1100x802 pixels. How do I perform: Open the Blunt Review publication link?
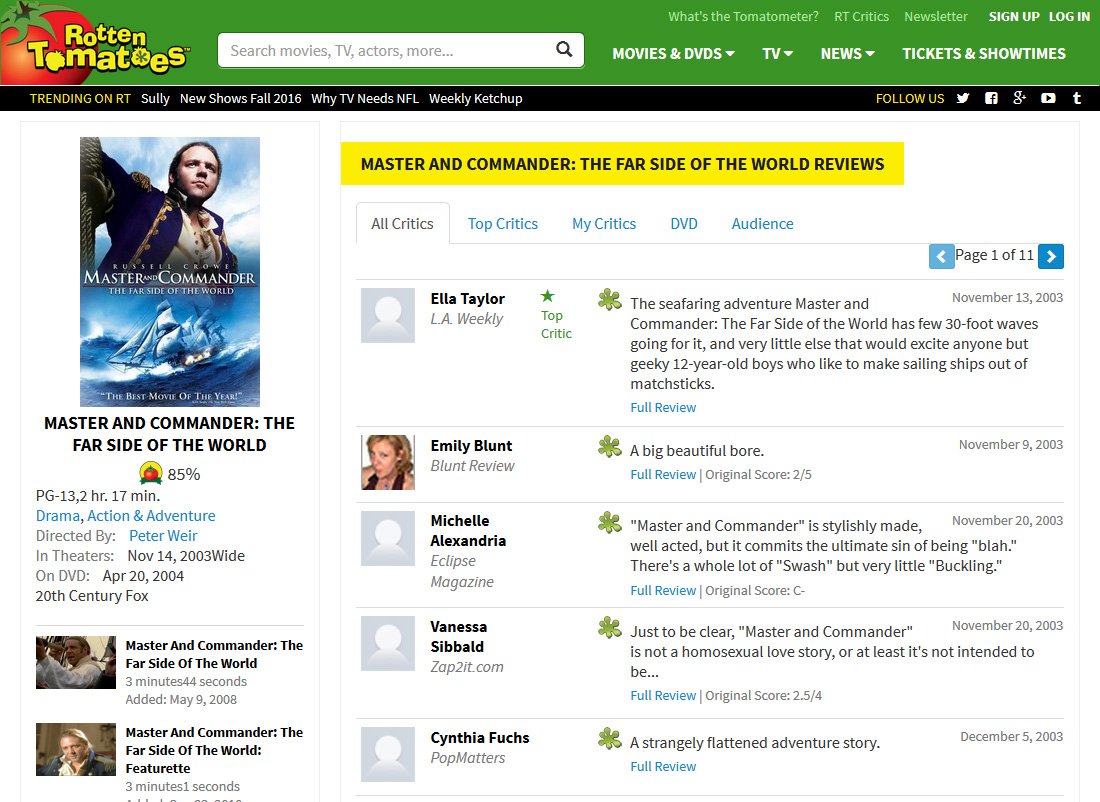[x=472, y=466]
